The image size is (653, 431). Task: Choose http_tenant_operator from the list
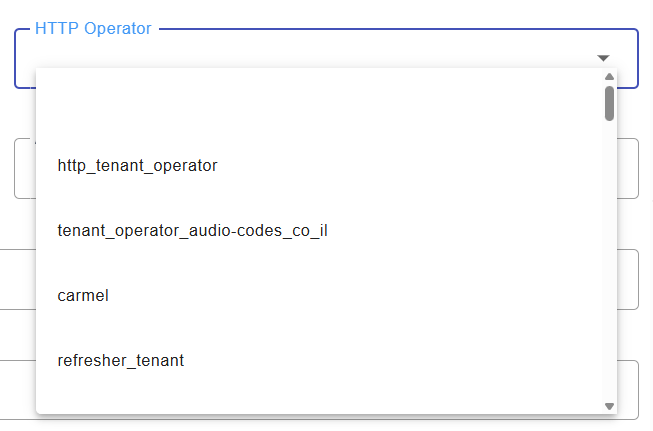pyautogui.click(x=138, y=165)
